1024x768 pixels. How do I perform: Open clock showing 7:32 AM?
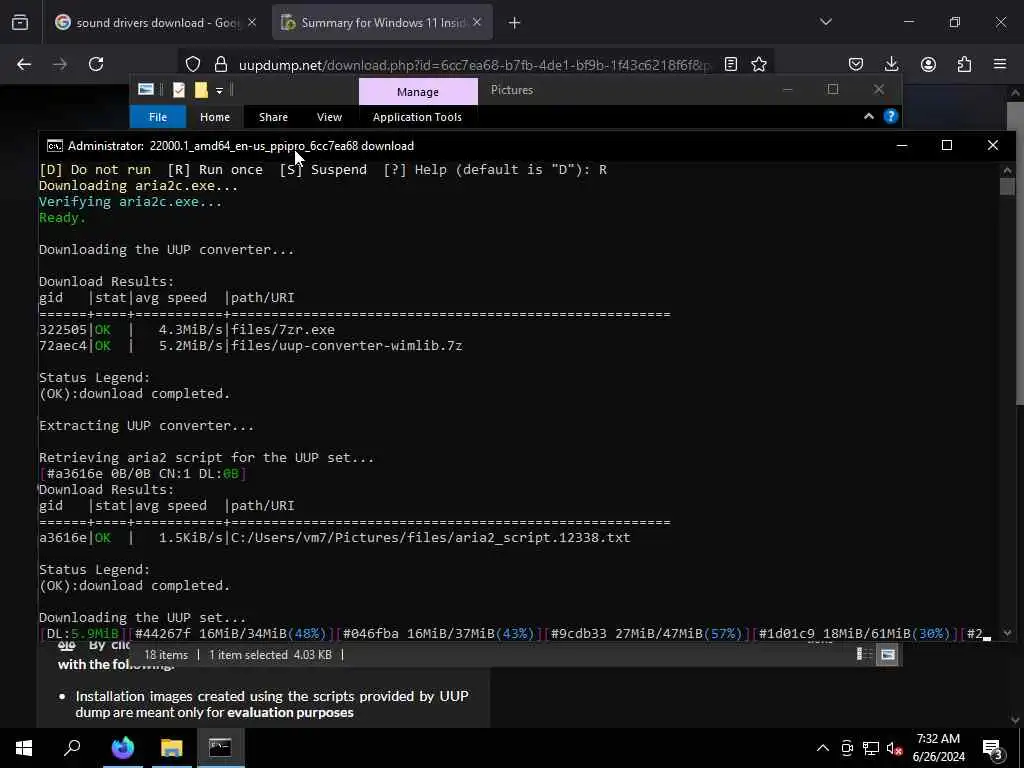click(x=938, y=748)
